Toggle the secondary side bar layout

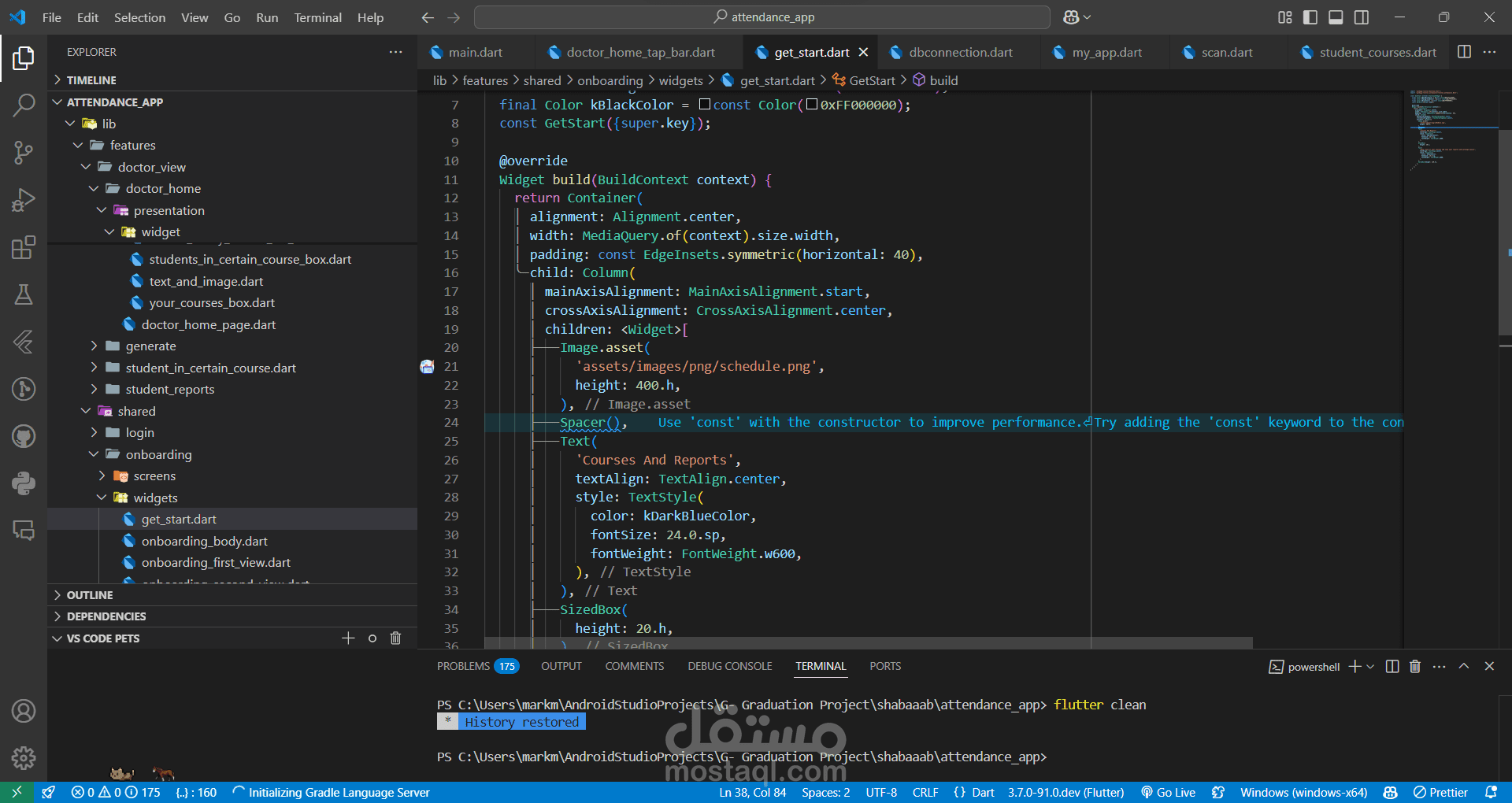1361,17
